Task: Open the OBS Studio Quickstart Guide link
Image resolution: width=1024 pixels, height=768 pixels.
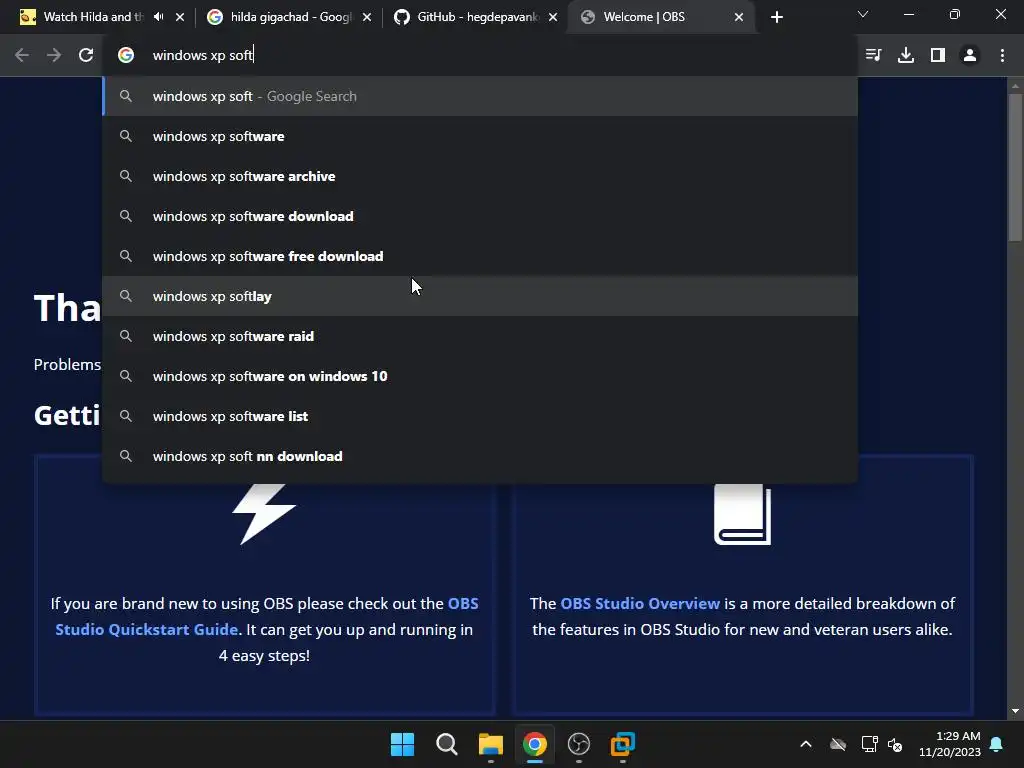Action: 146,630
